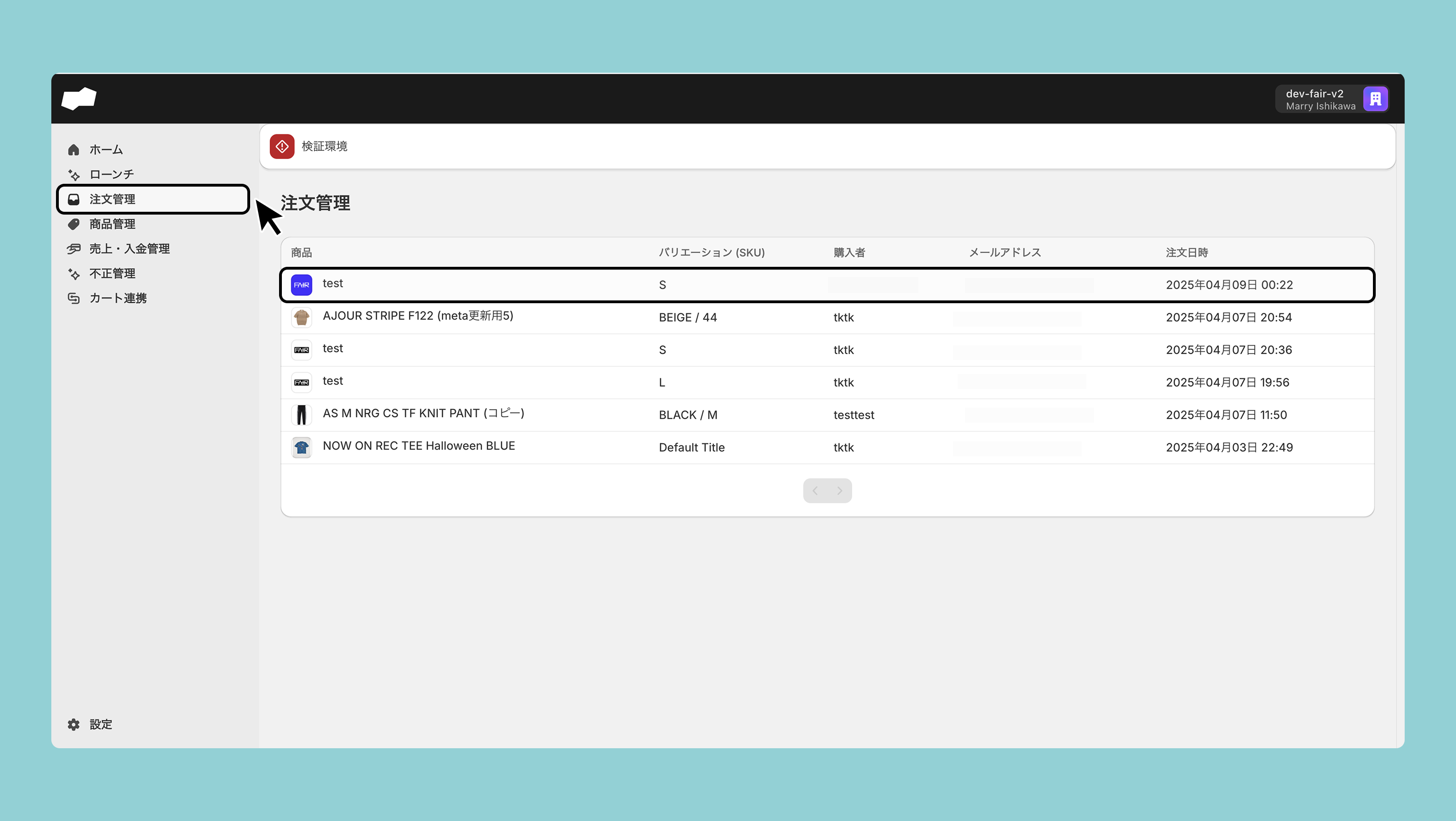Click the カート連携 link icon

coord(73,299)
